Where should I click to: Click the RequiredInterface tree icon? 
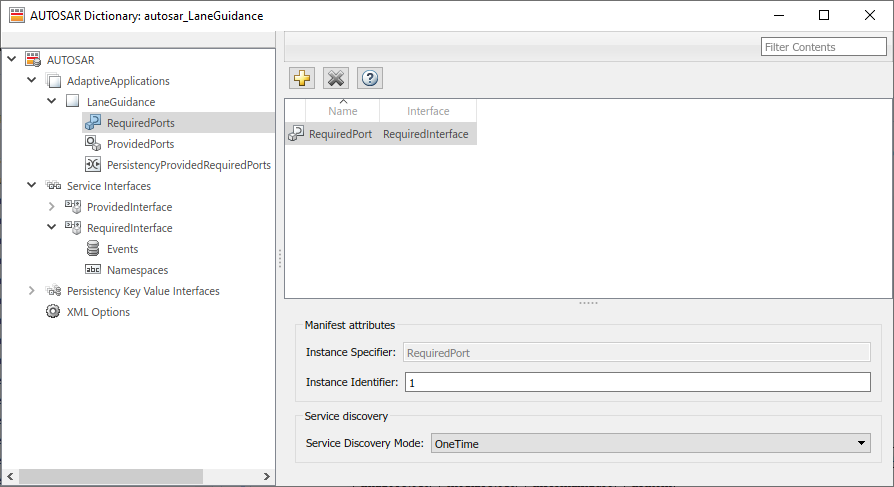73,228
